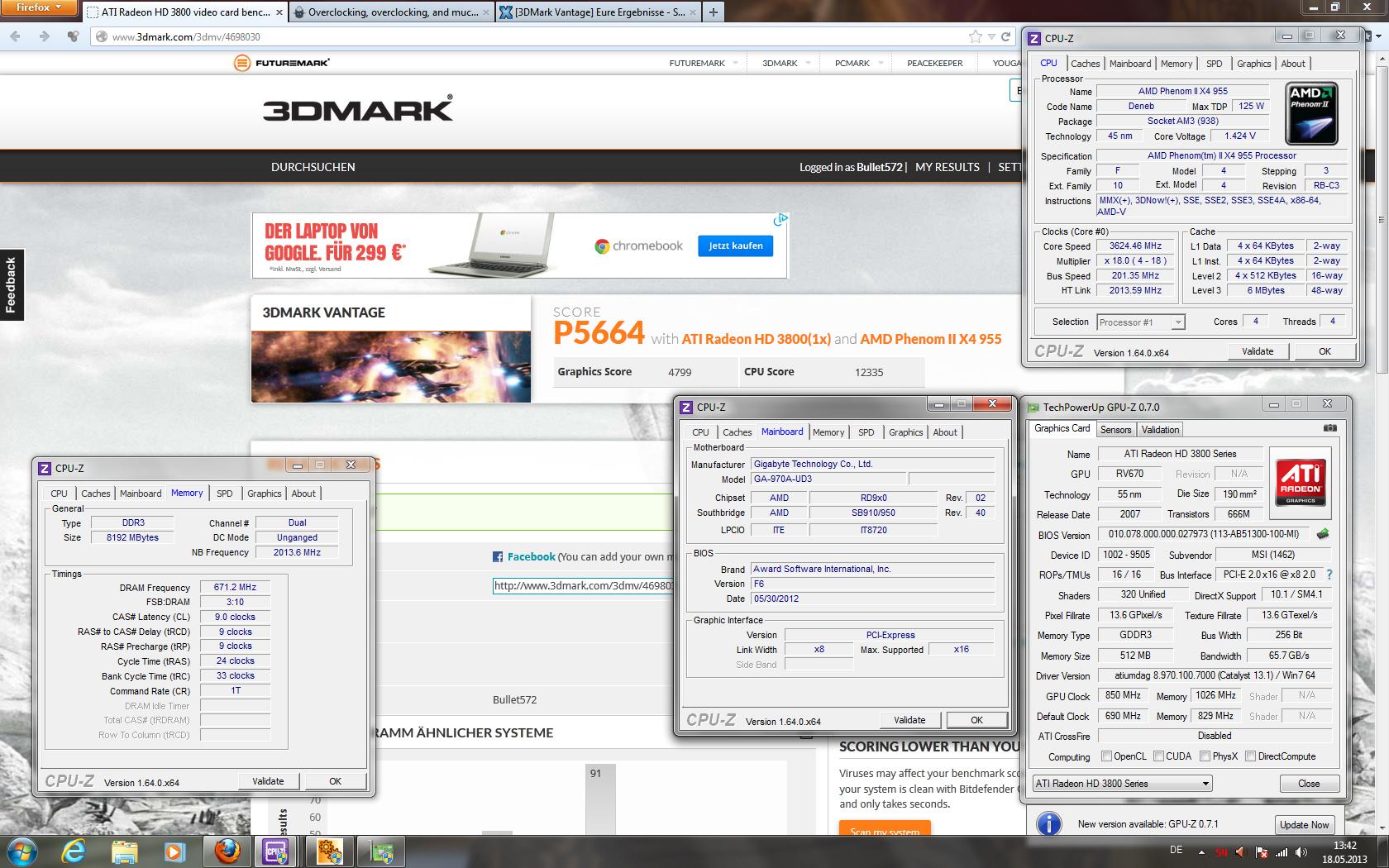This screenshot has height=868, width=1389.
Task: Open MY RESULTS link
Action: [947, 167]
